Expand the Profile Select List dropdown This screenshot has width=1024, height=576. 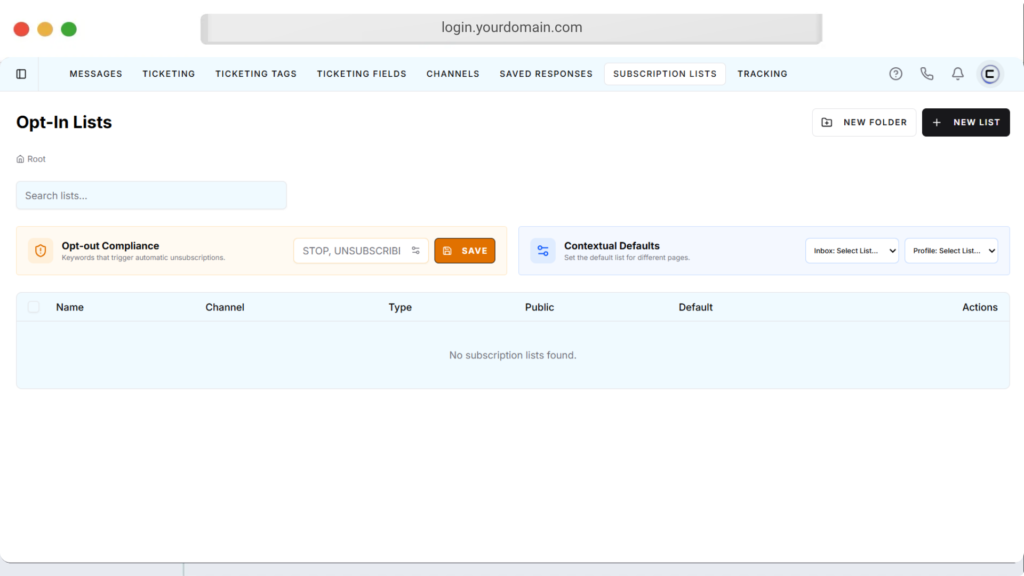pos(951,251)
